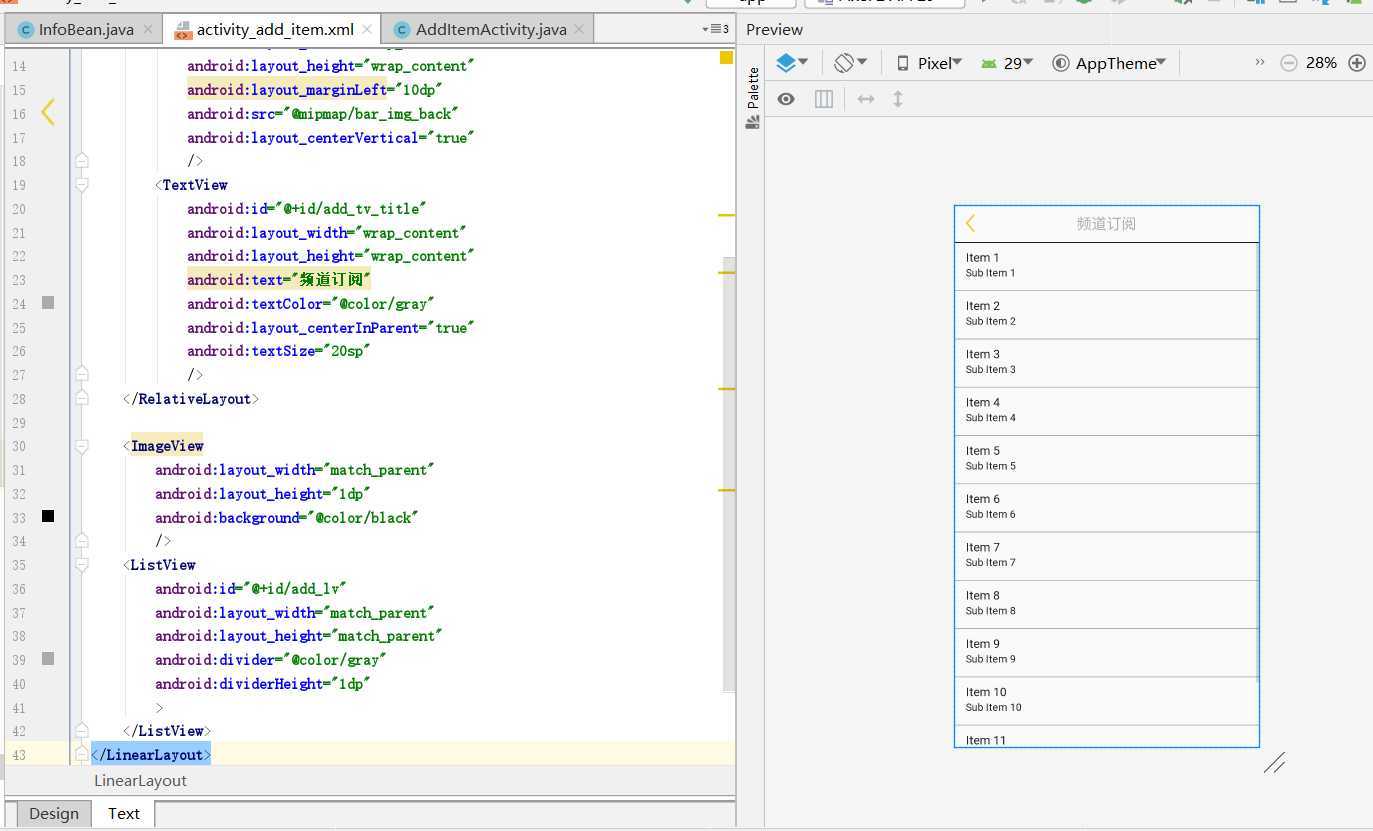Select the 频道订阅 title in preview
1373x831 pixels.
[x=1106, y=224]
